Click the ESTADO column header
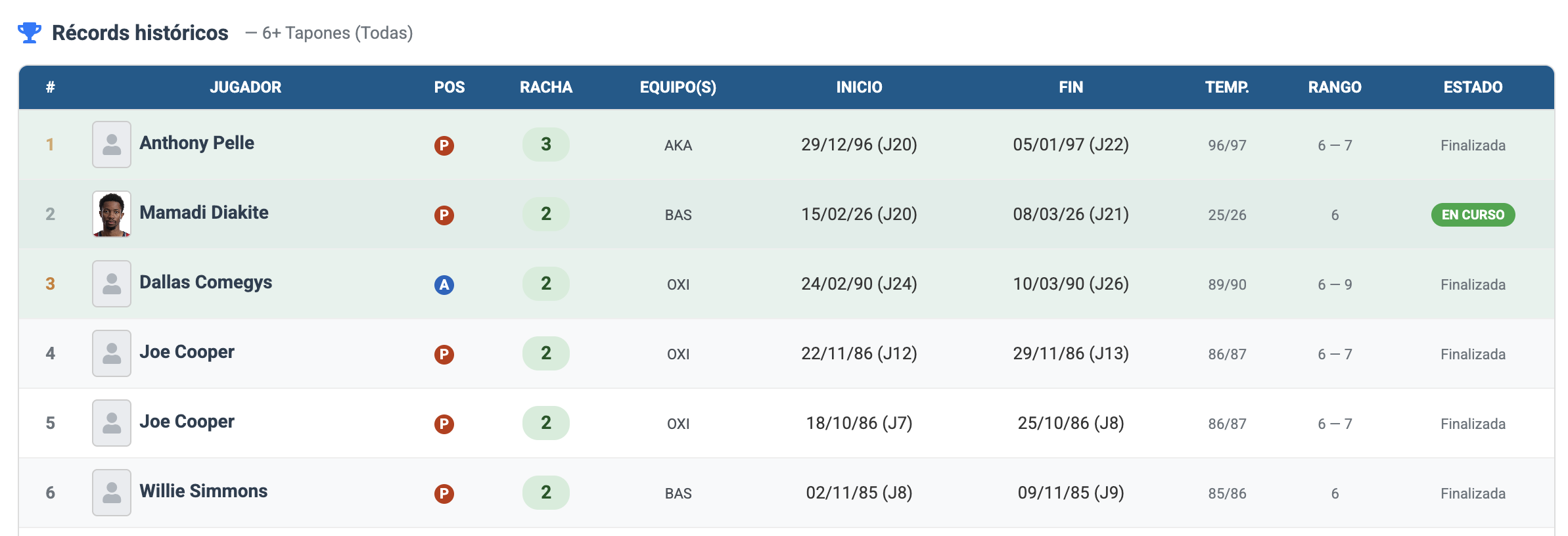This screenshot has height=536, width=1568. click(1473, 87)
